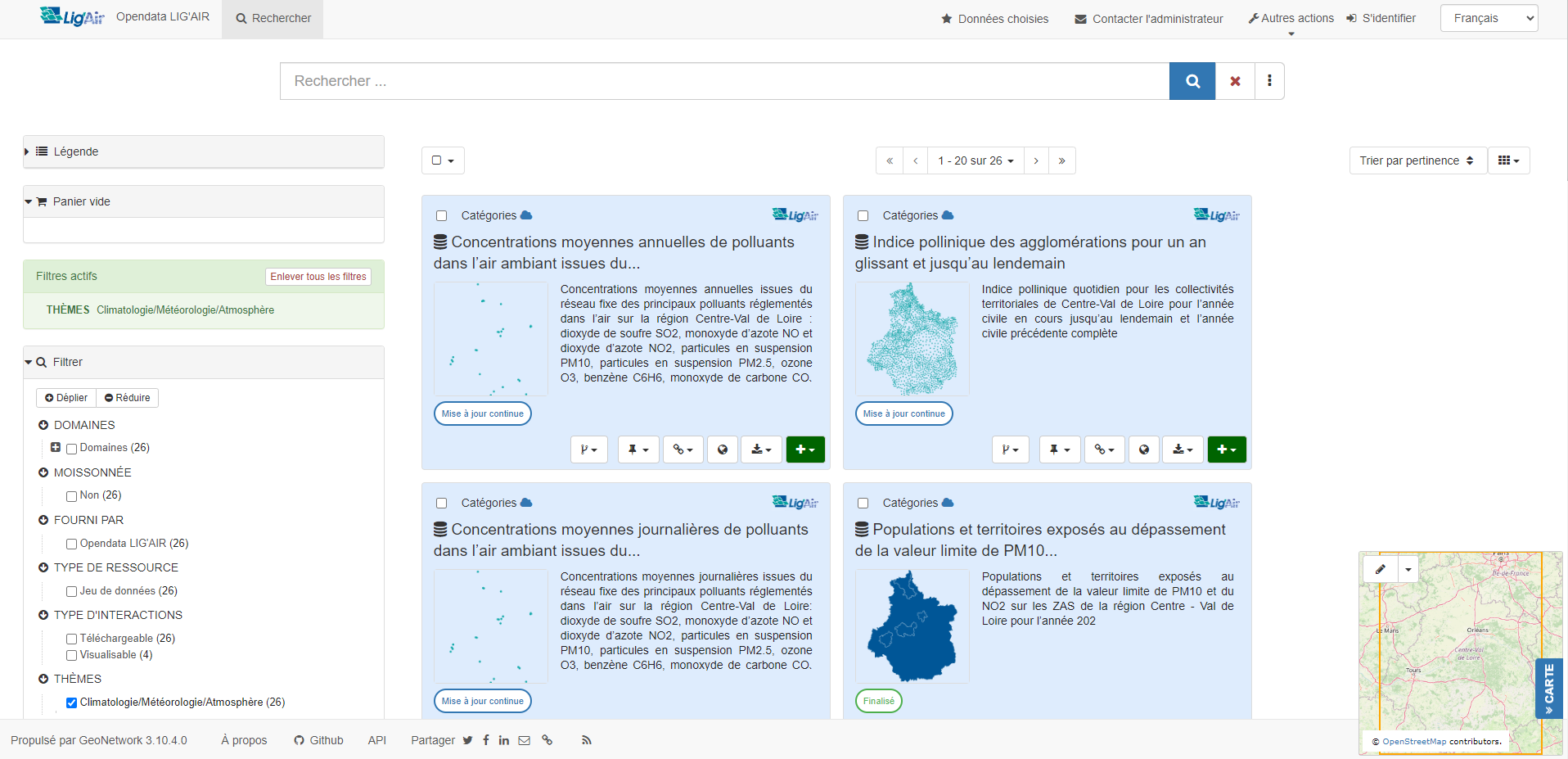Viewport: 1568px width, 759px height.
Task: Click the Réduire button
Action: click(x=128, y=398)
